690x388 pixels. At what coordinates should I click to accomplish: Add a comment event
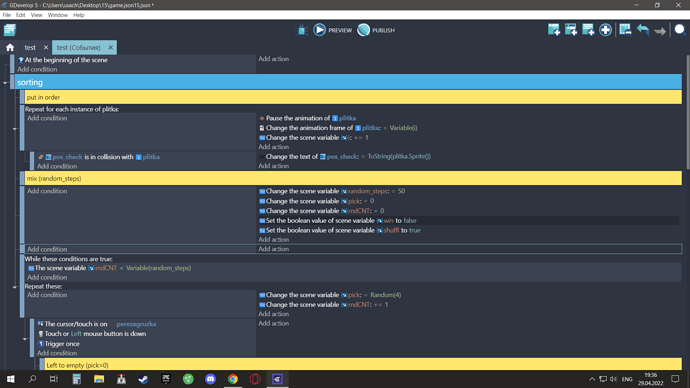[x=588, y=30]
